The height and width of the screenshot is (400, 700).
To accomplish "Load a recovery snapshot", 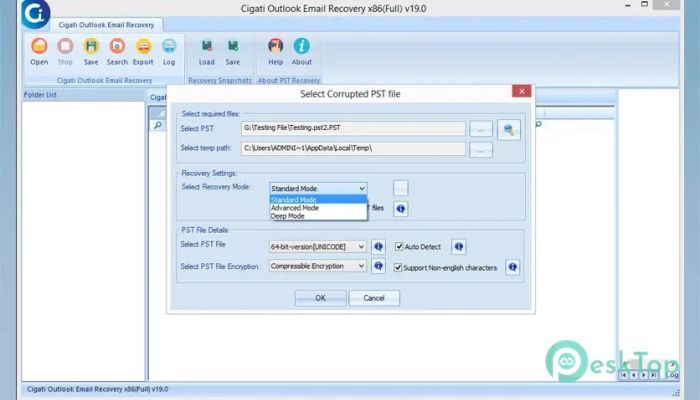I will (206, 52).
